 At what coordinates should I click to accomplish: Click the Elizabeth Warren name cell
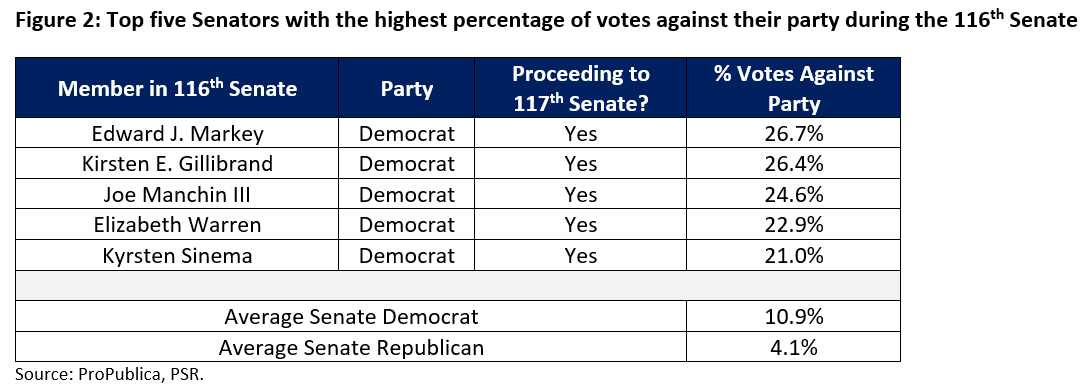pyautogui.click(x=178, y=225)
